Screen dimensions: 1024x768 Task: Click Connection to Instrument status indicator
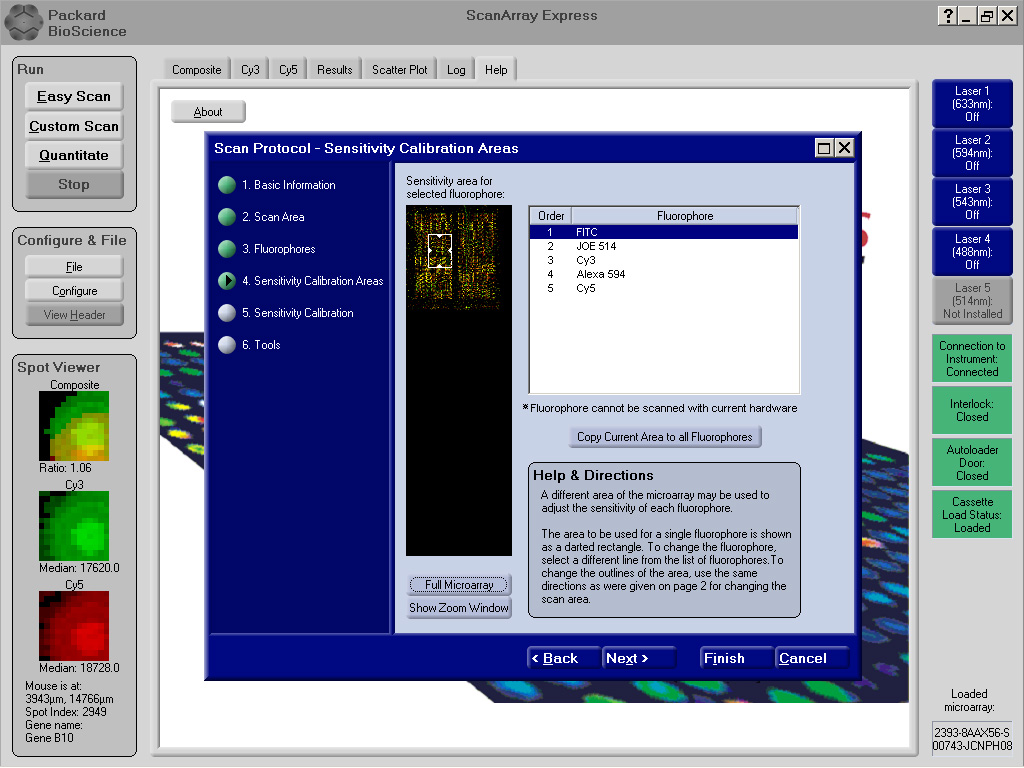click(972, 359)
